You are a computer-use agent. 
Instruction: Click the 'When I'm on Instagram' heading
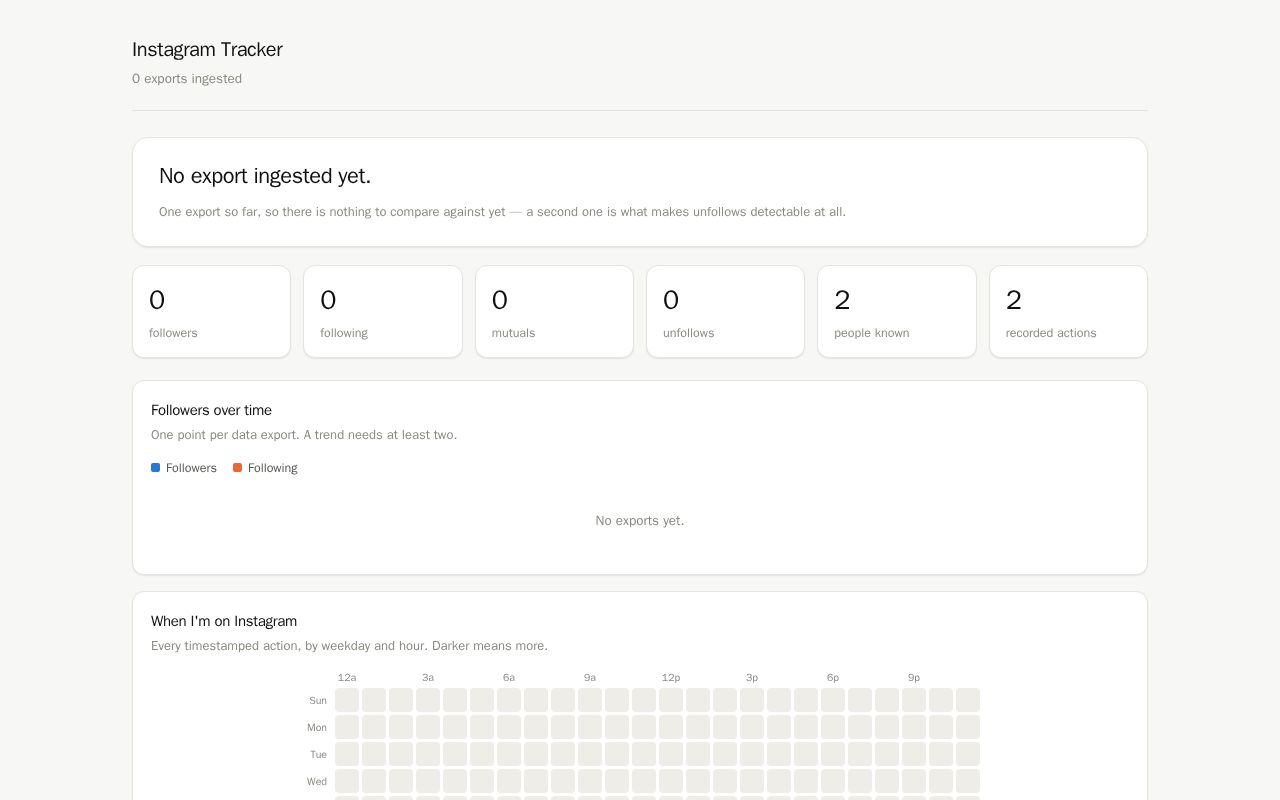(224, 621)
